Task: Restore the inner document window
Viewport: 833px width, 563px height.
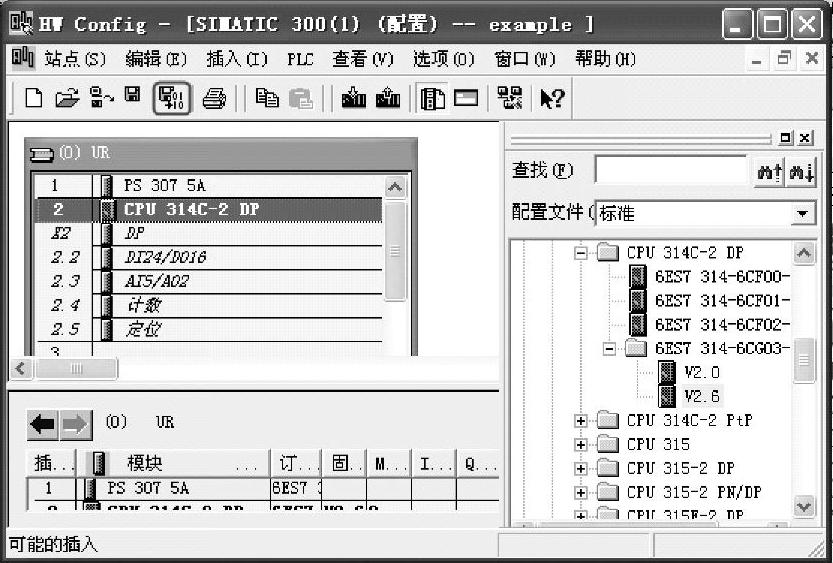Action: (x=784, y=58)
